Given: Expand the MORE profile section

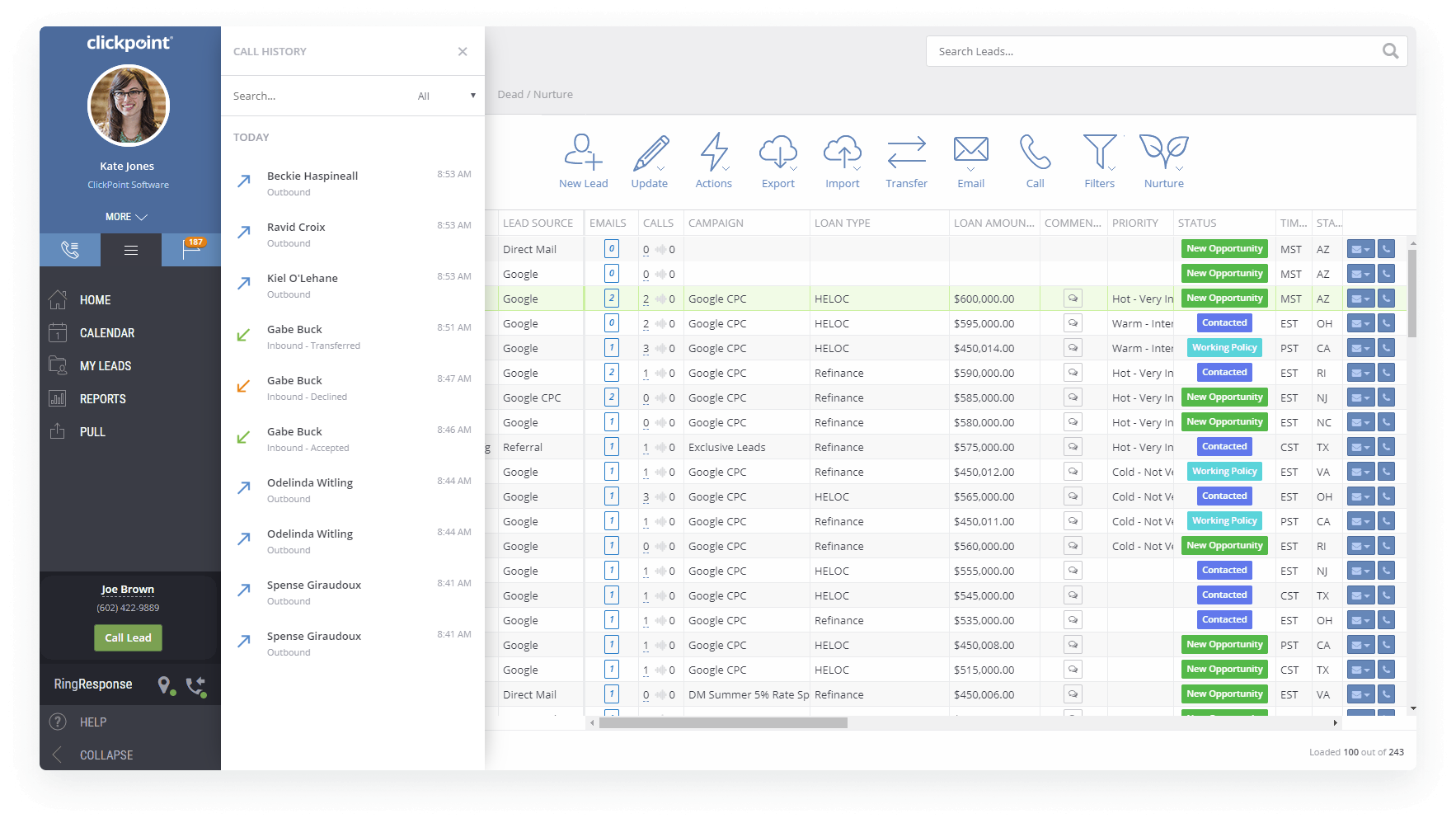Looking at the screenshot, I should (127, 217).
